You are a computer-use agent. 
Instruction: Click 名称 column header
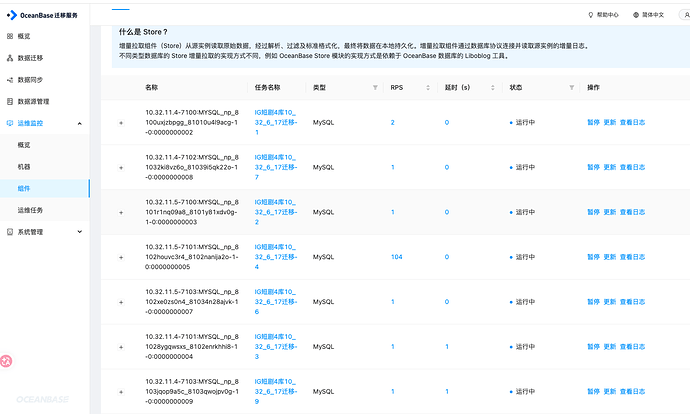151,88
